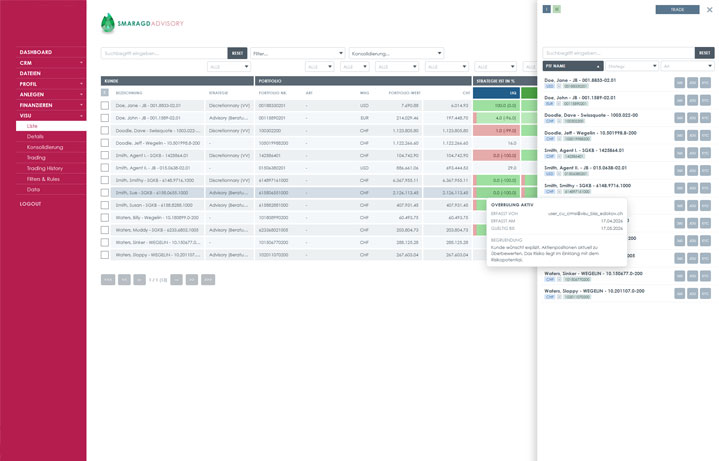This screenshot has width=719, height=461.
Task: Check the Waters, Sloppy row checkbox
Action: tap(105, 254)
